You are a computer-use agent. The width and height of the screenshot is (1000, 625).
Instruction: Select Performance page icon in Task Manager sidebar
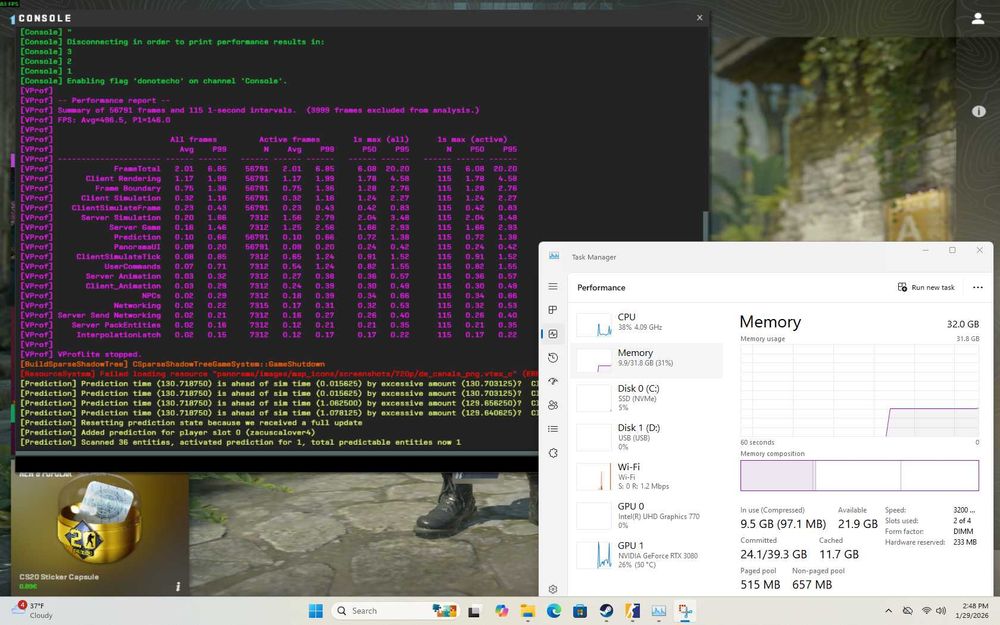553,334
